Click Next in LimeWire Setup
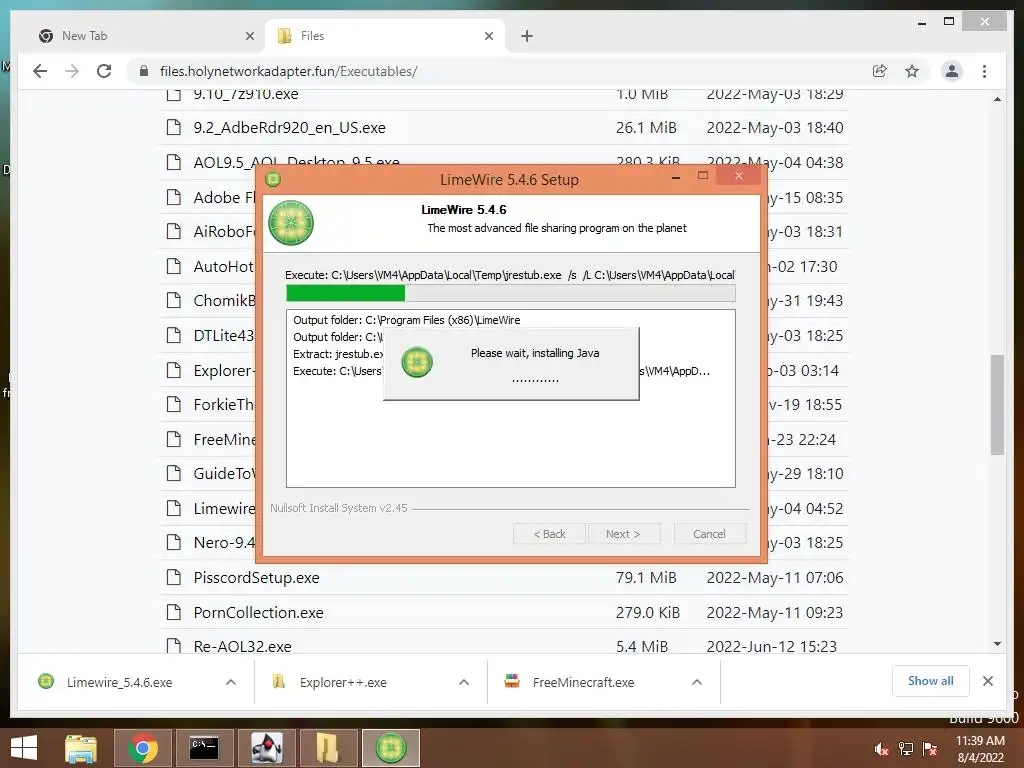Viewport: 1024px width, 768px height. click(624, 534)
